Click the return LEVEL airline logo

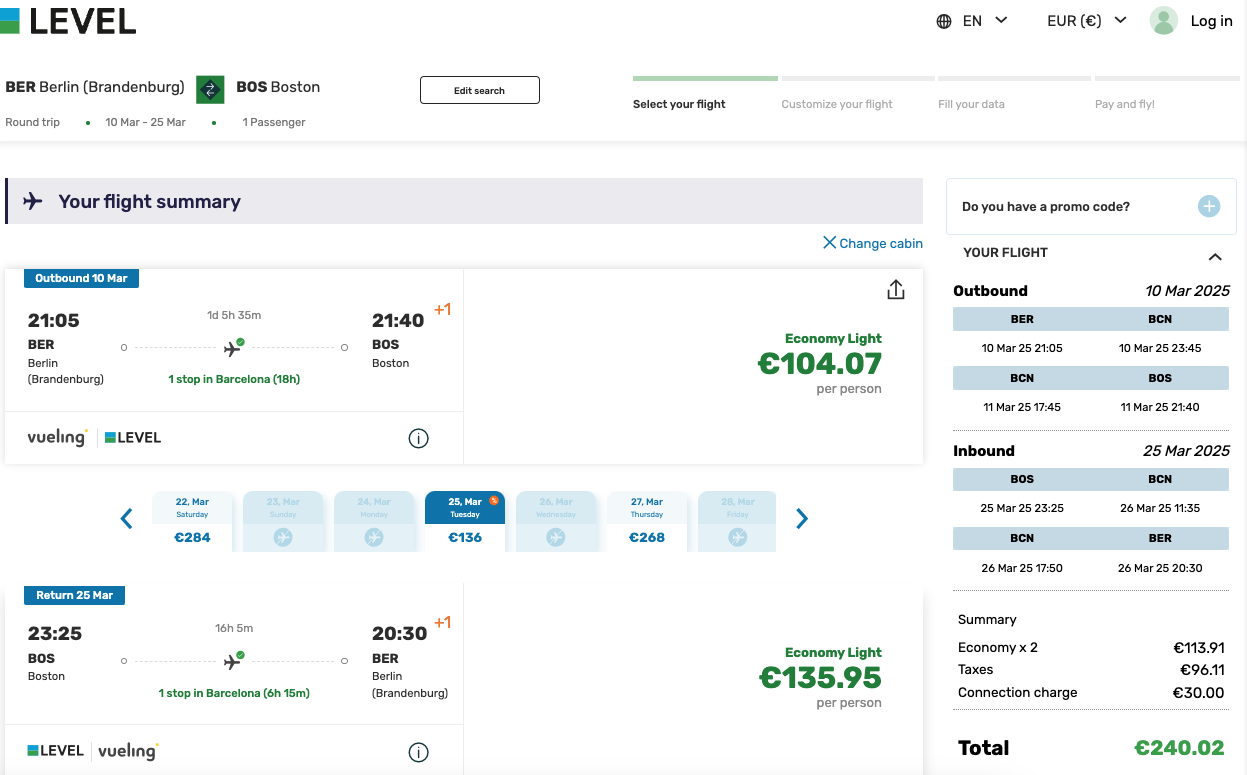click(55, 750)
